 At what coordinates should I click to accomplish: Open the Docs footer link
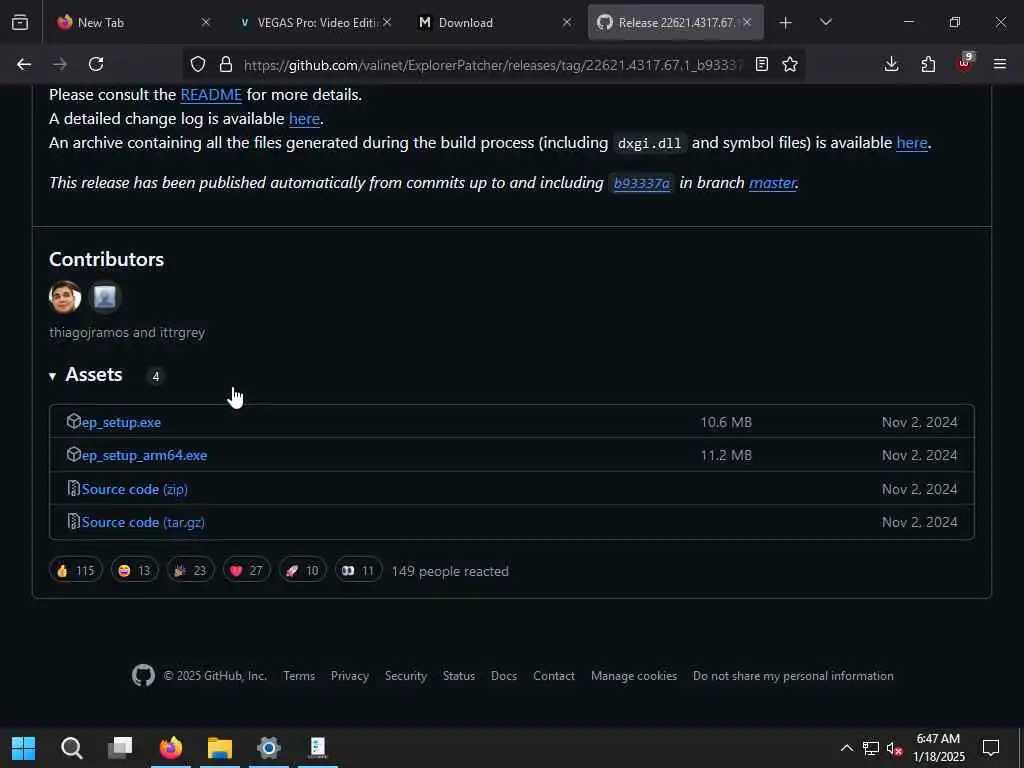(x=504, y=676)
